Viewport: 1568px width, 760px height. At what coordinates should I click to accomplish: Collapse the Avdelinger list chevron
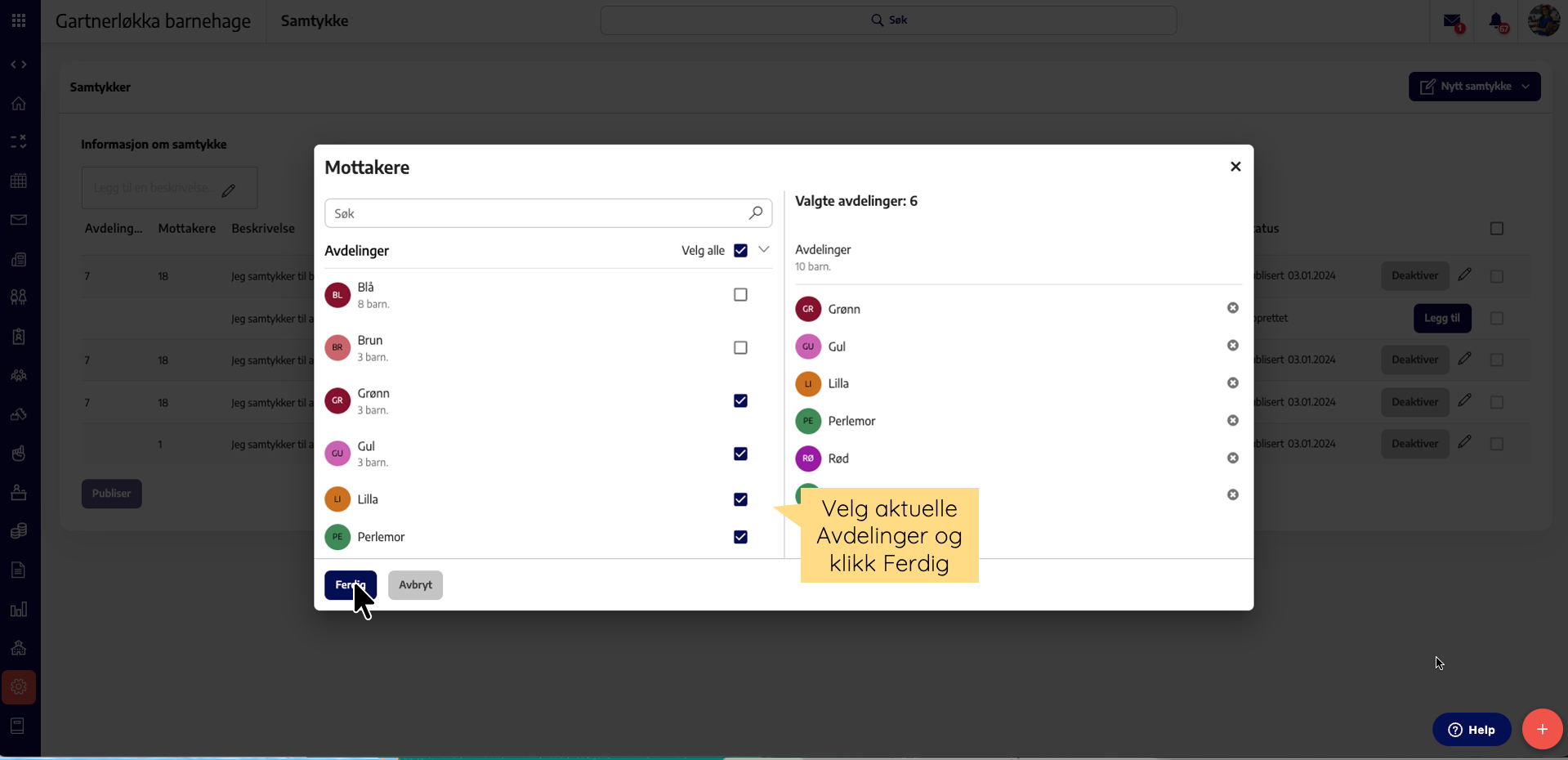point(764,250)
